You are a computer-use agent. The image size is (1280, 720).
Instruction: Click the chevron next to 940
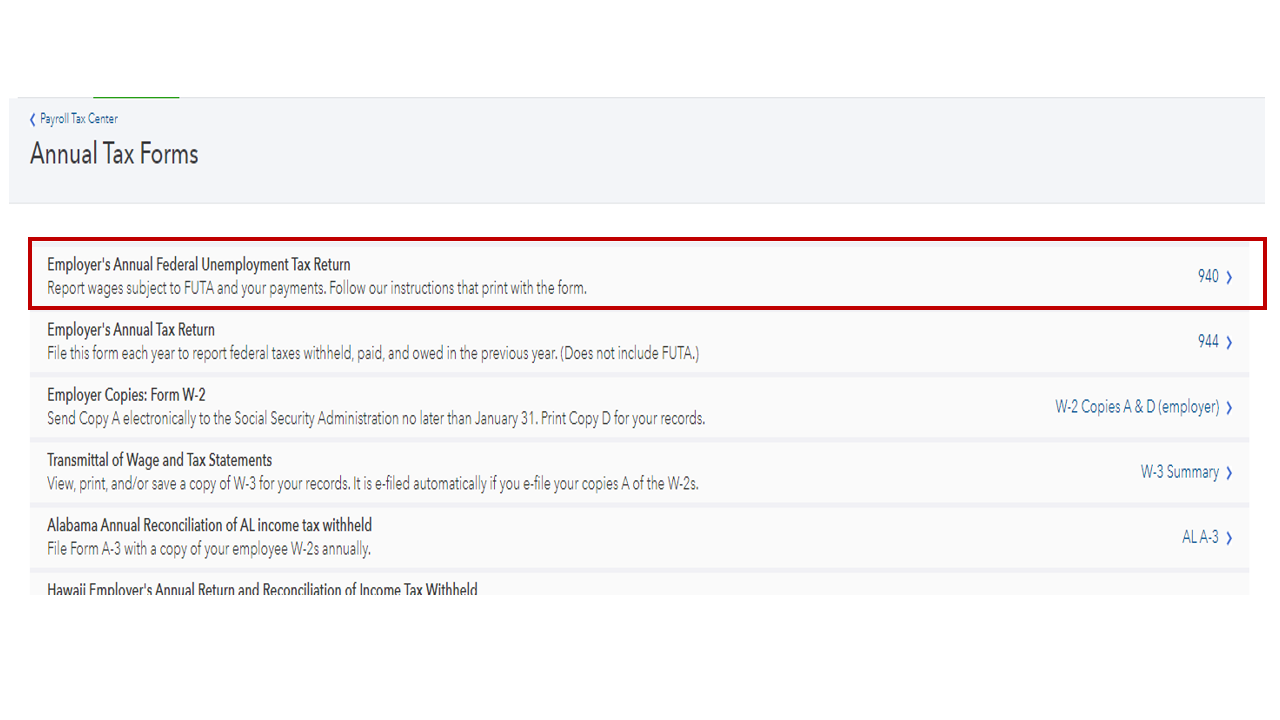coord(1229,277)
